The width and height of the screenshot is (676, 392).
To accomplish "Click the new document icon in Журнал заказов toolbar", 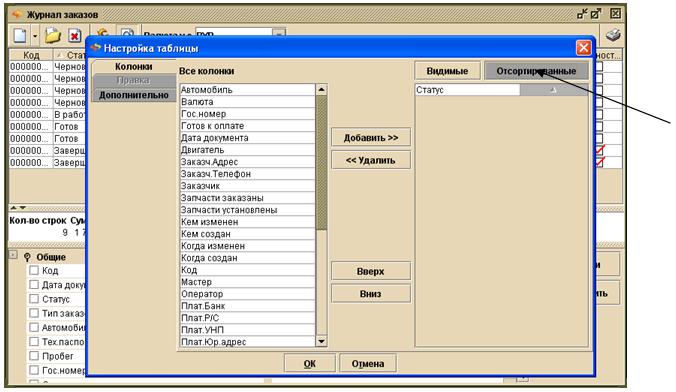I will [20, 35].
